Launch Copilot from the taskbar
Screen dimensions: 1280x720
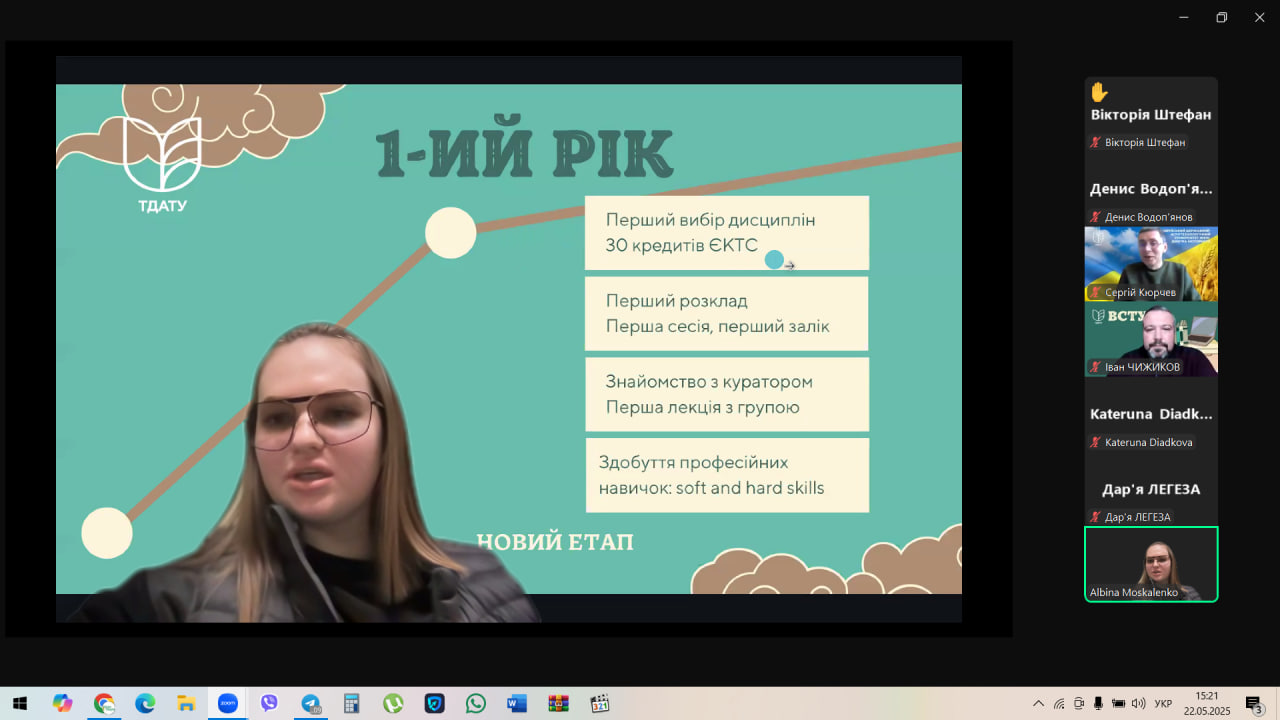tap(63, 704)
